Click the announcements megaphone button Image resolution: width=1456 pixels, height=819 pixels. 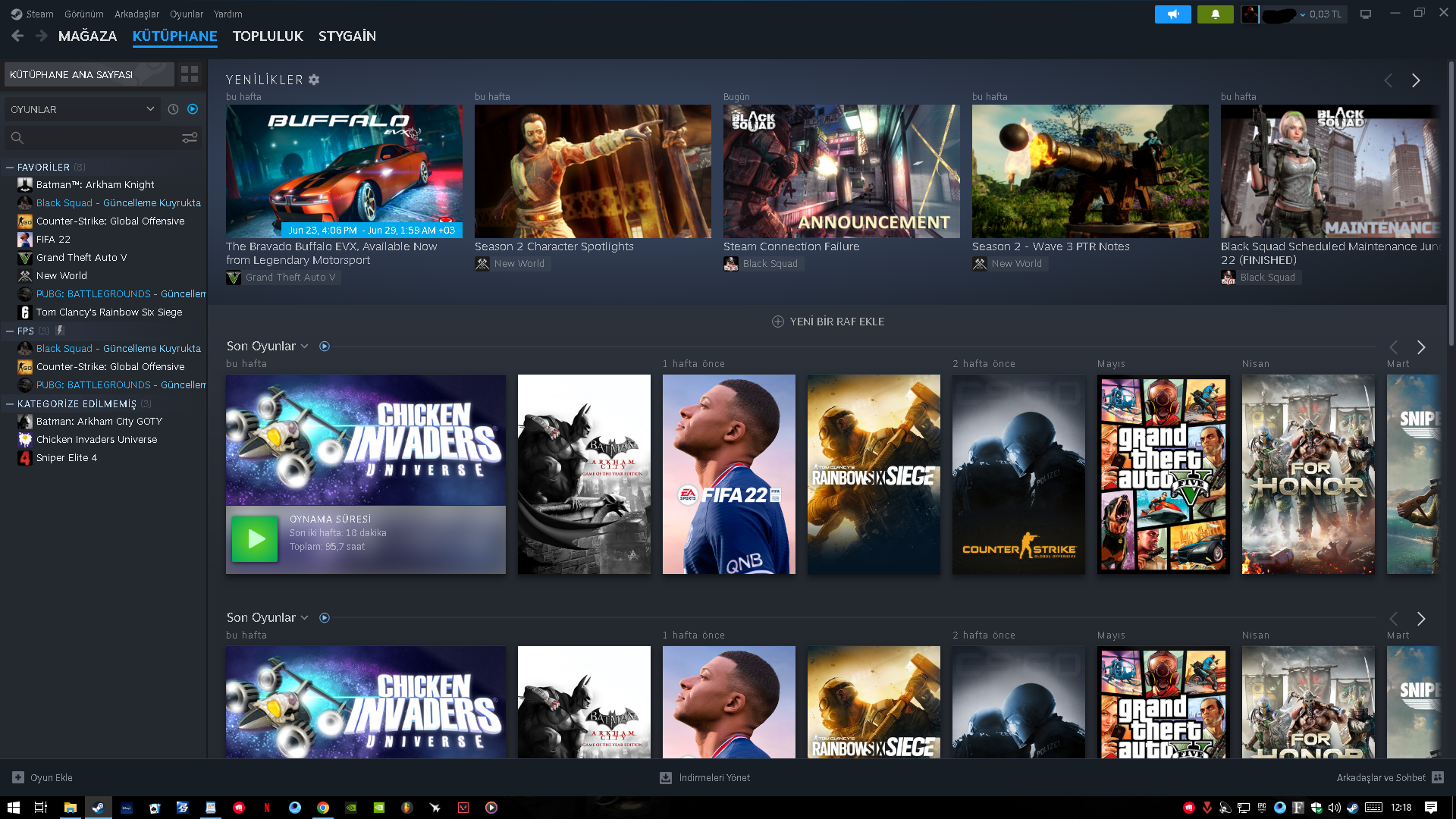(x=1172, y=14)
